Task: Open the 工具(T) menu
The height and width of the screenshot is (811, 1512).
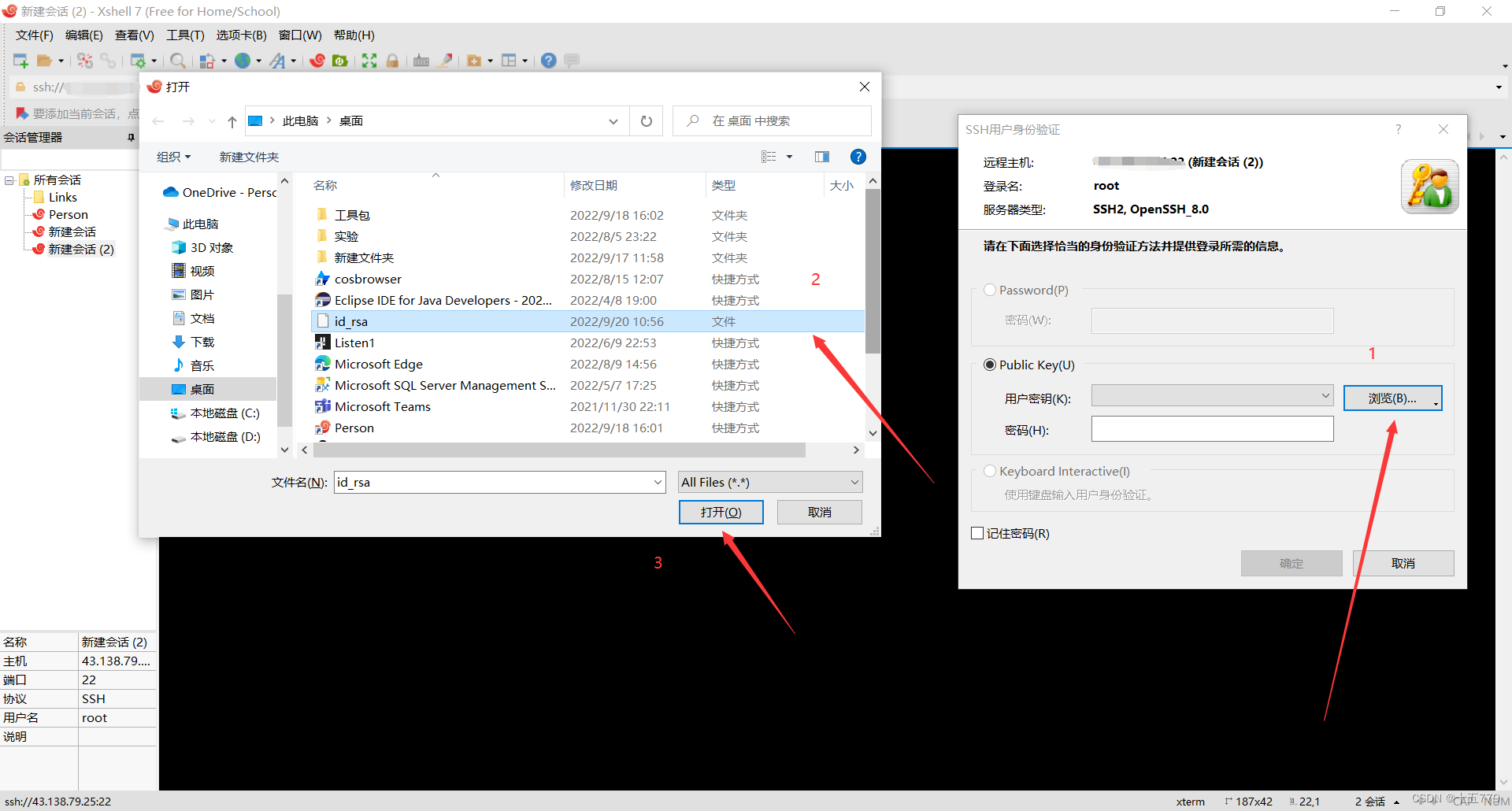Action: tap(186, 35)
